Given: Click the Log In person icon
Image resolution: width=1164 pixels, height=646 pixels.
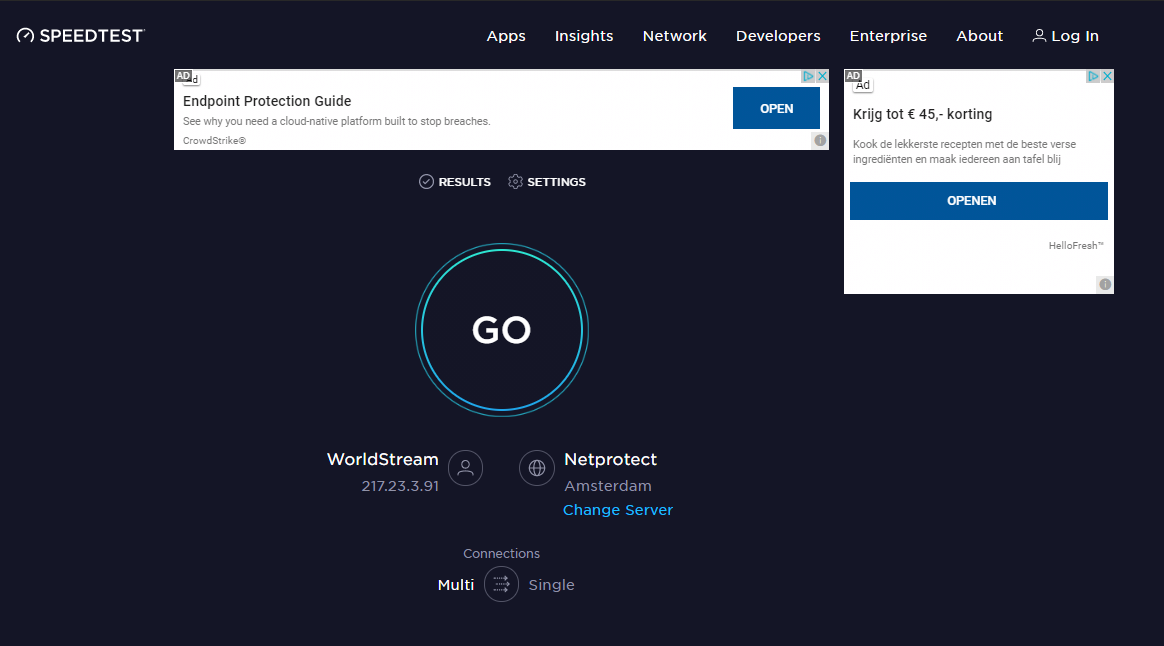Looking at the screenshot, I should pyautogui.click(x=1039, y=35).
